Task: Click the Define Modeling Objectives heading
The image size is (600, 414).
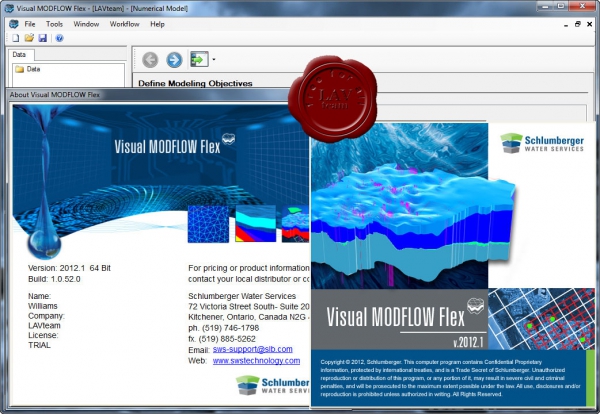Action: point(195,83)
